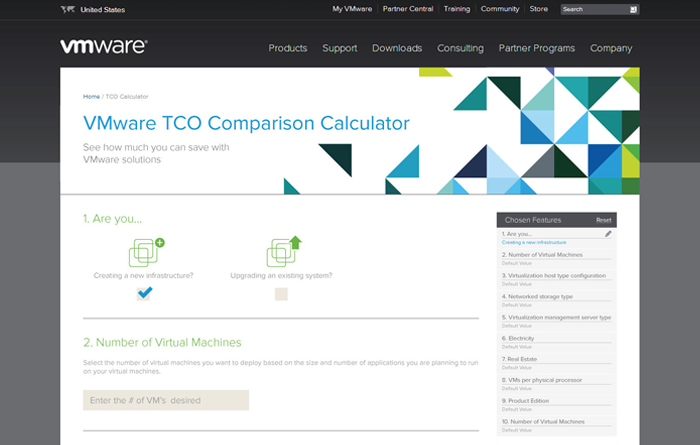Open the Consulting menu
700x445 pixels.
[460, 48]
